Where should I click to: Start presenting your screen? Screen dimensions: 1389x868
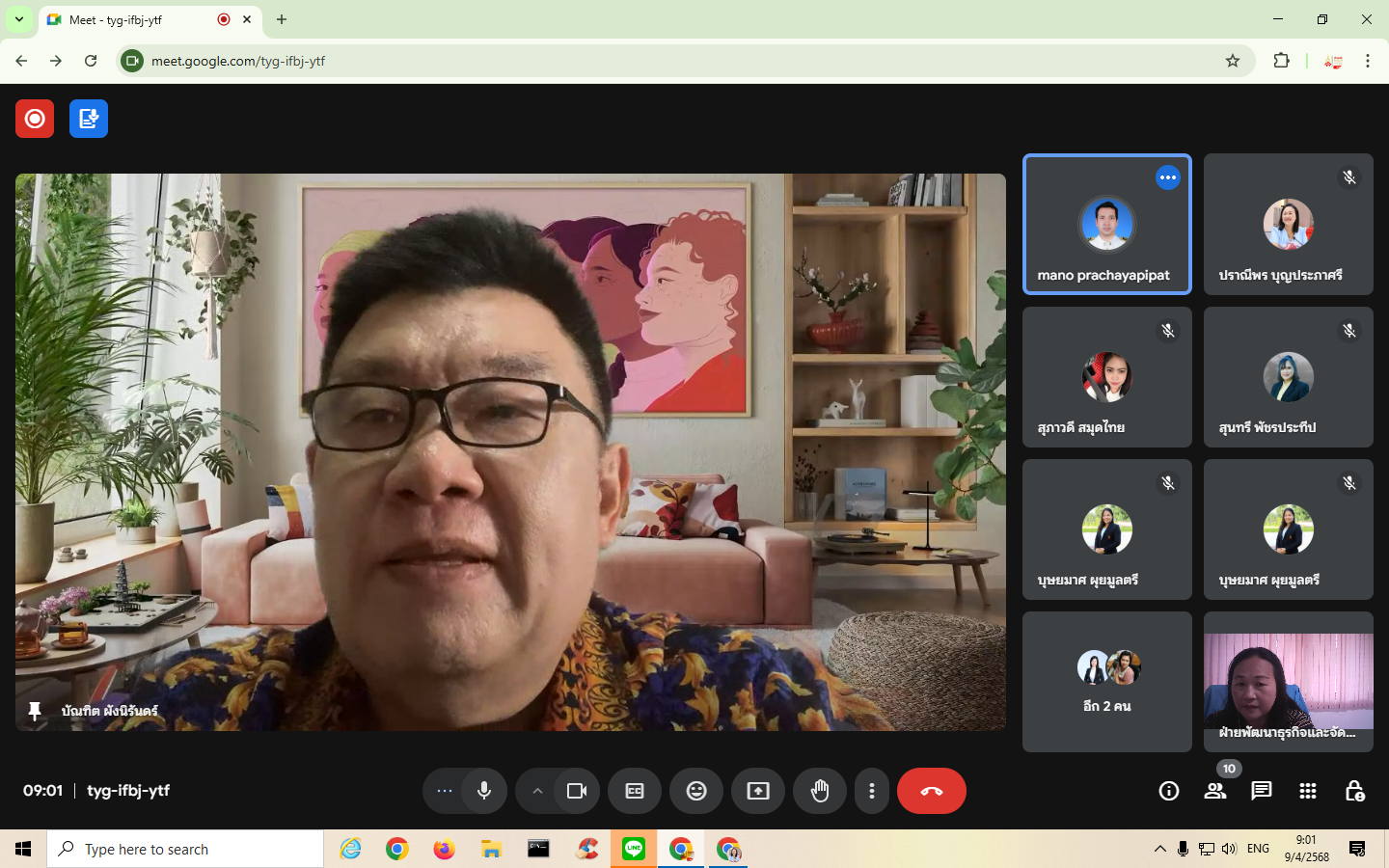click(x=758, y=791)
